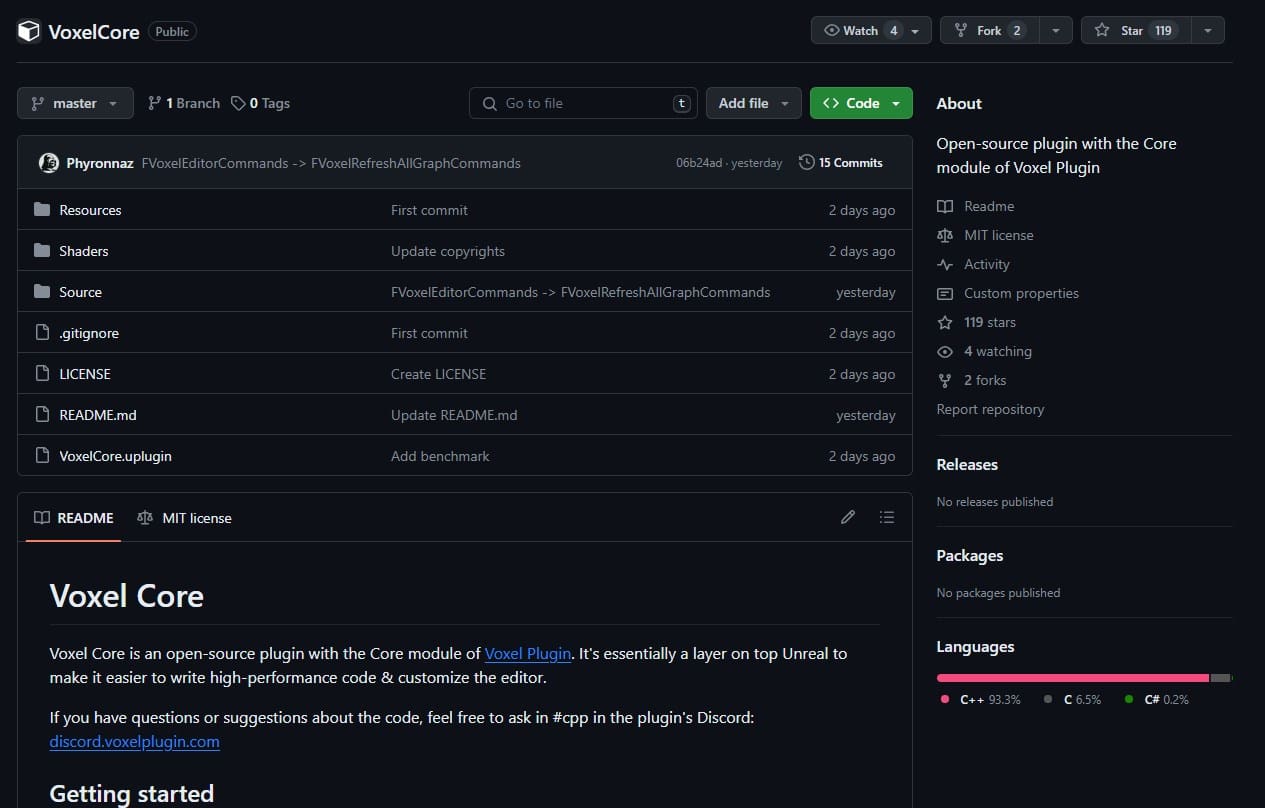Open the green Code dropdown

point(861,103)
